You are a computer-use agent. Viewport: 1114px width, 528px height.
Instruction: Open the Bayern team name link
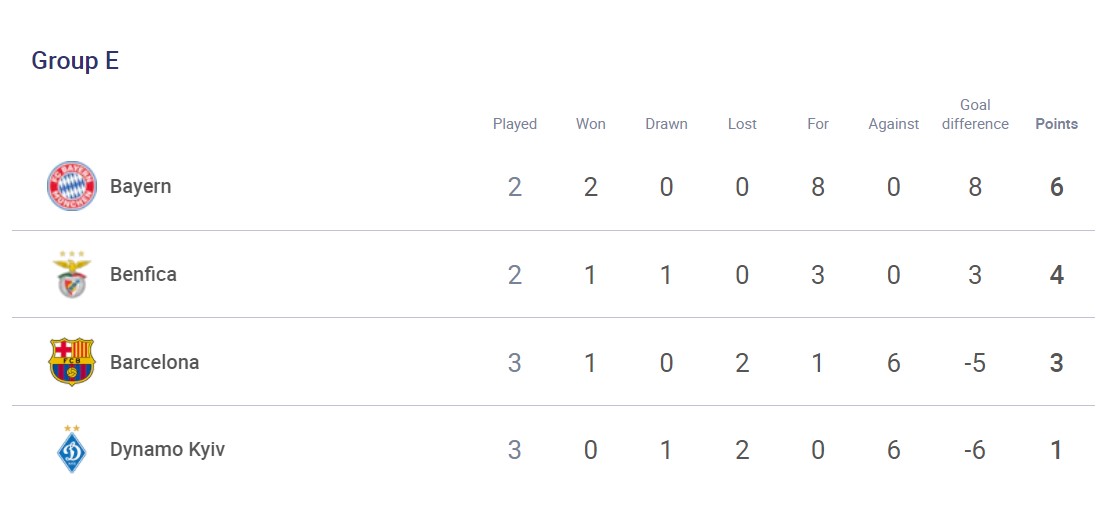pyautogui.click(x=140, y=186)
